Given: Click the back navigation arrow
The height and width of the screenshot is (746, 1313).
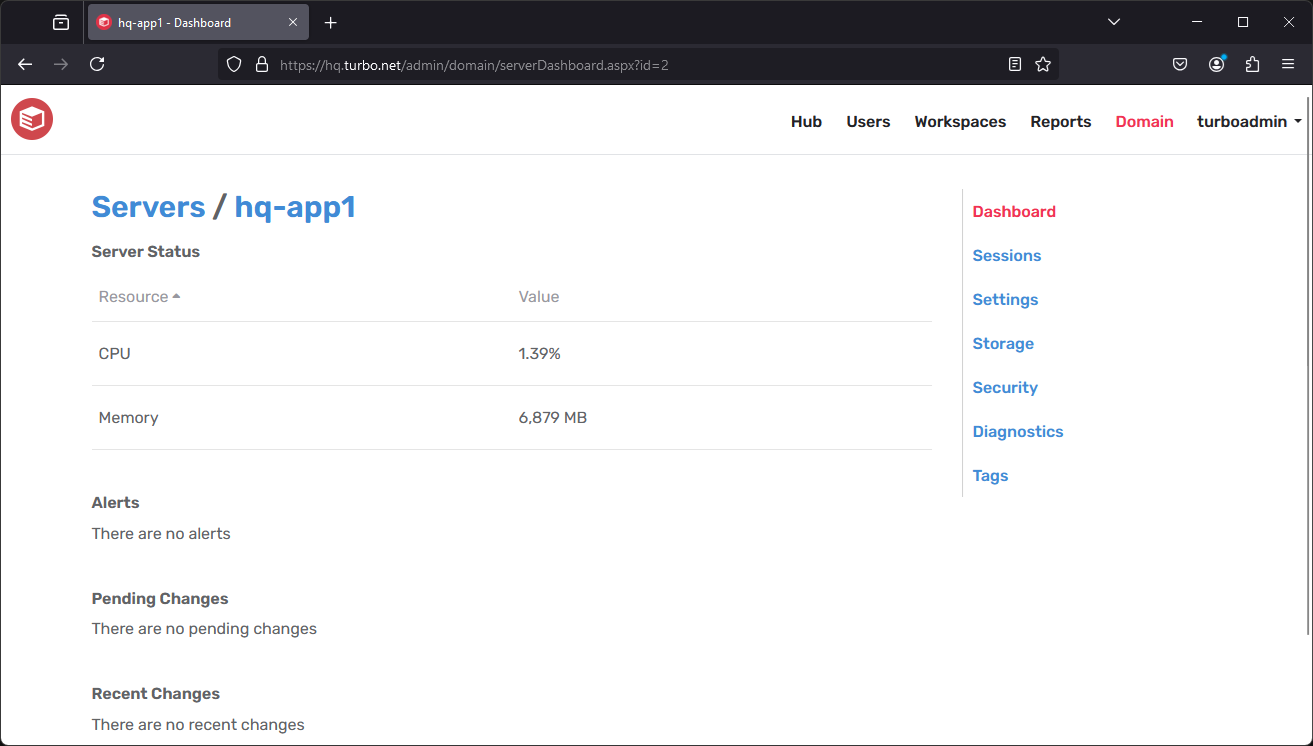Looking at the screenshot, I should [24, 64].
